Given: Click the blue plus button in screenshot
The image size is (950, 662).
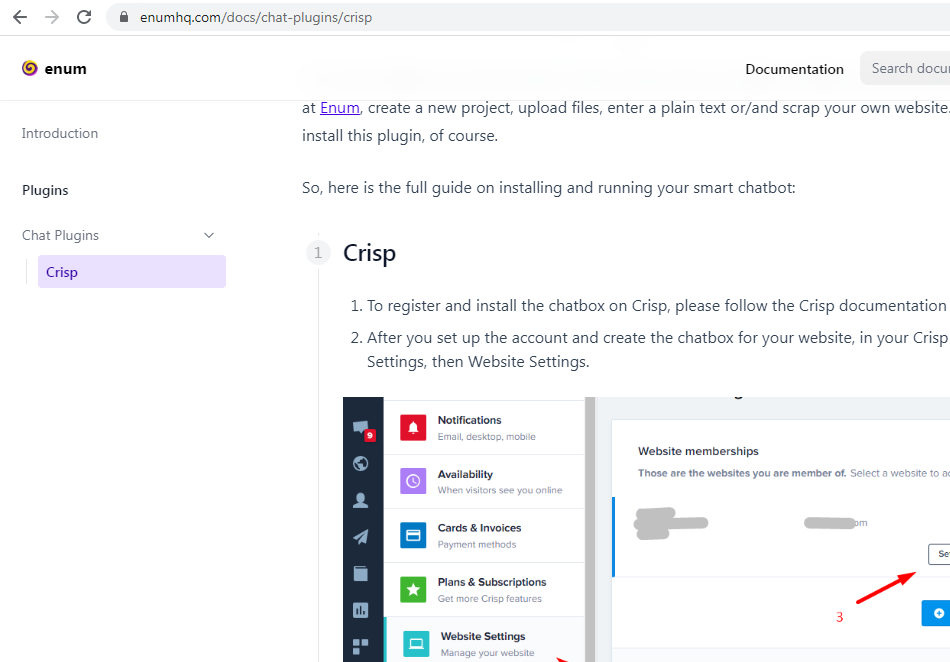Looking at the screenshot, I should tap(936, 613).
